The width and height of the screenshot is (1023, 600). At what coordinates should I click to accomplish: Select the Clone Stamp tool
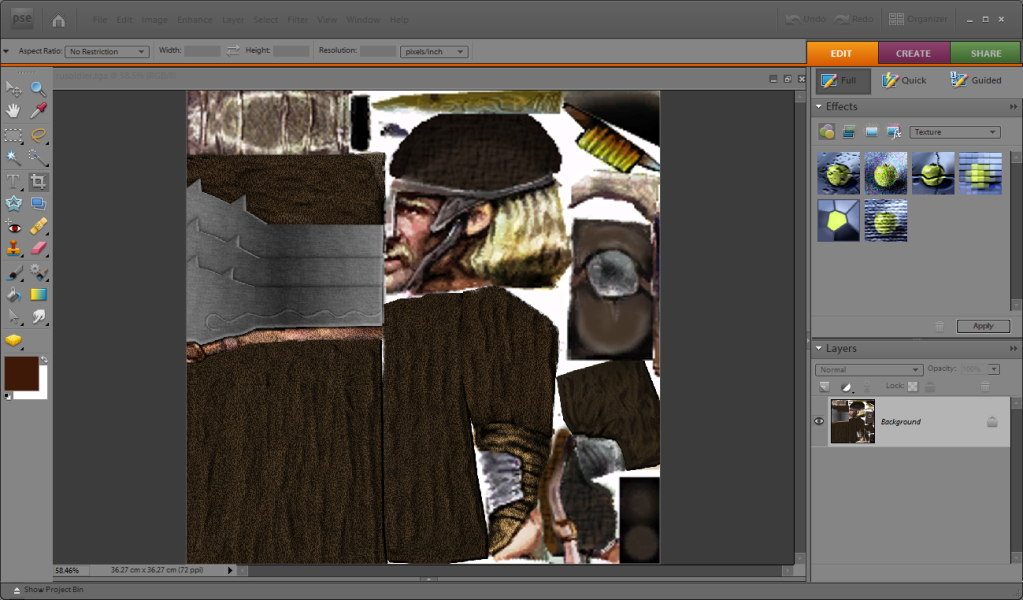click(13, 248)
